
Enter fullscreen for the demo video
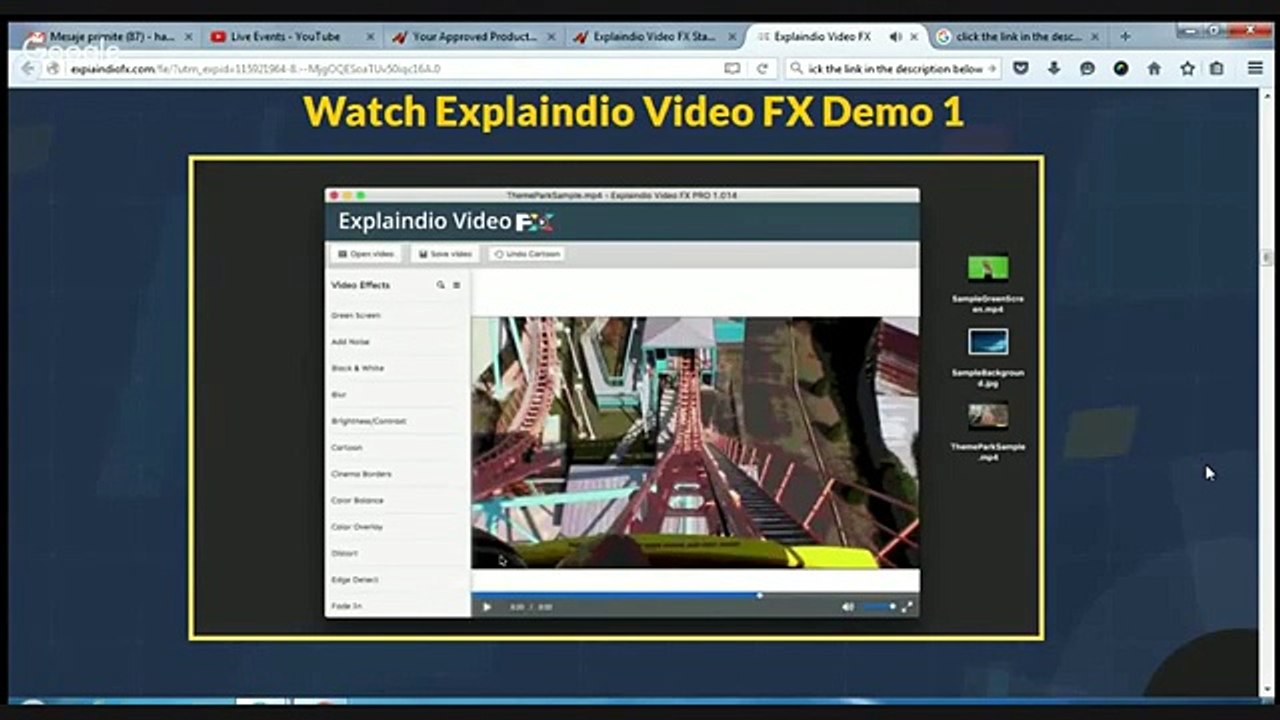907,606
